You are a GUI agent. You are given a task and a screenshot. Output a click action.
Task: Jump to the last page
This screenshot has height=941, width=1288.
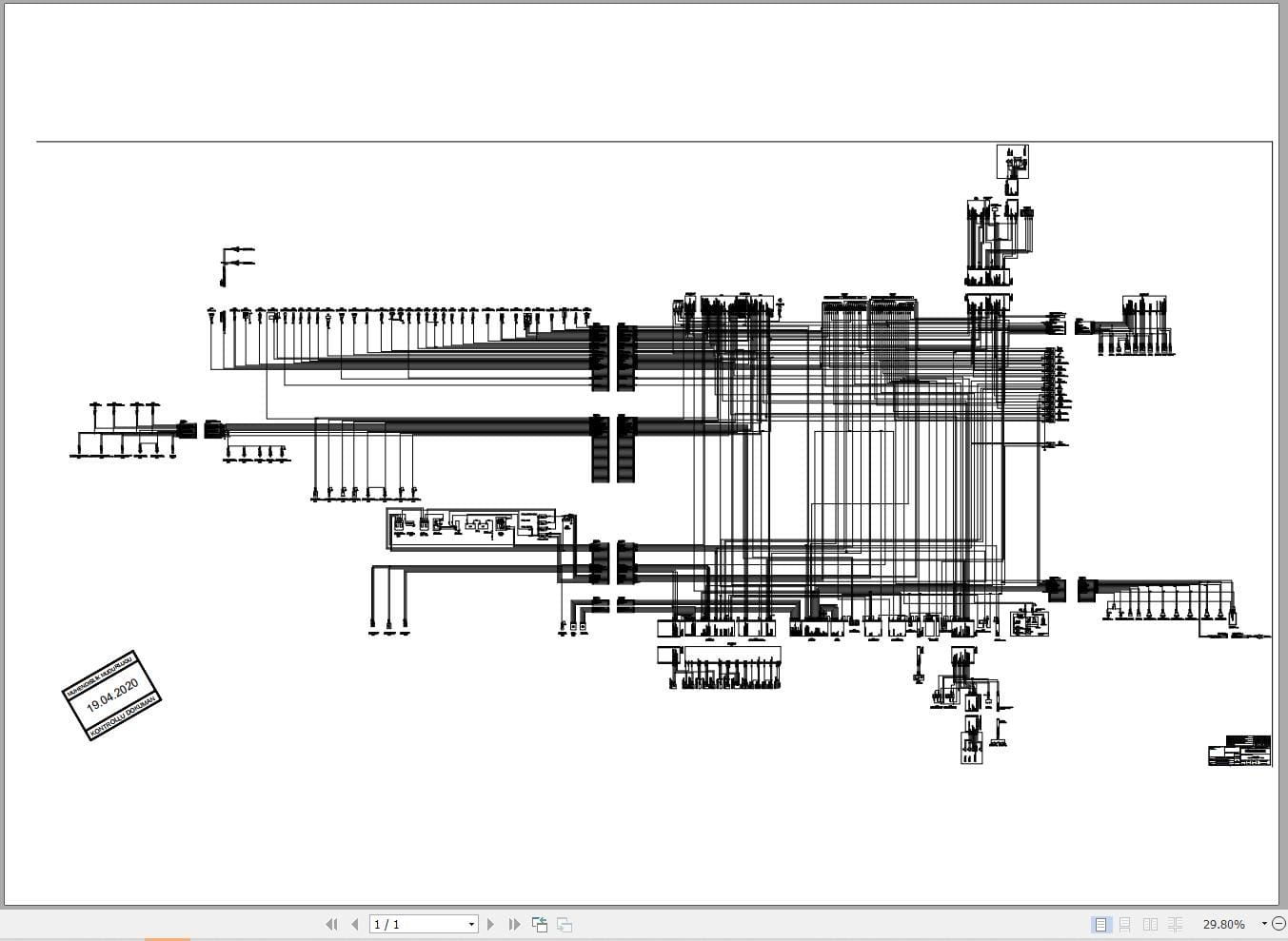[514, 924]
